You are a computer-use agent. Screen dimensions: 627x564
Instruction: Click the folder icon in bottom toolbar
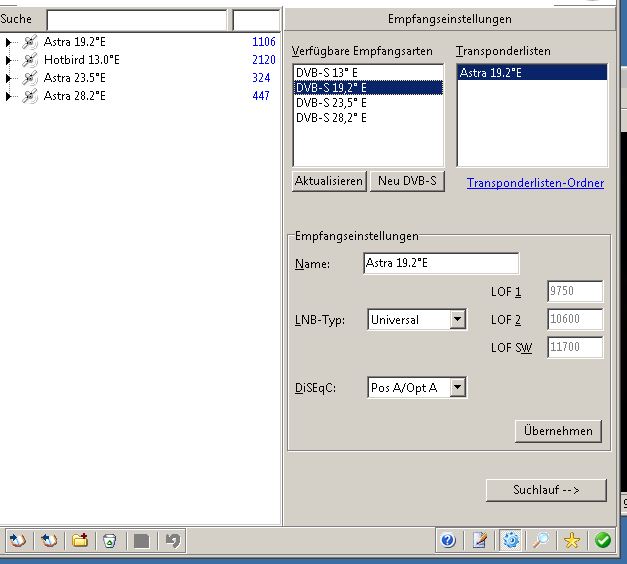(x=79, y=540)
